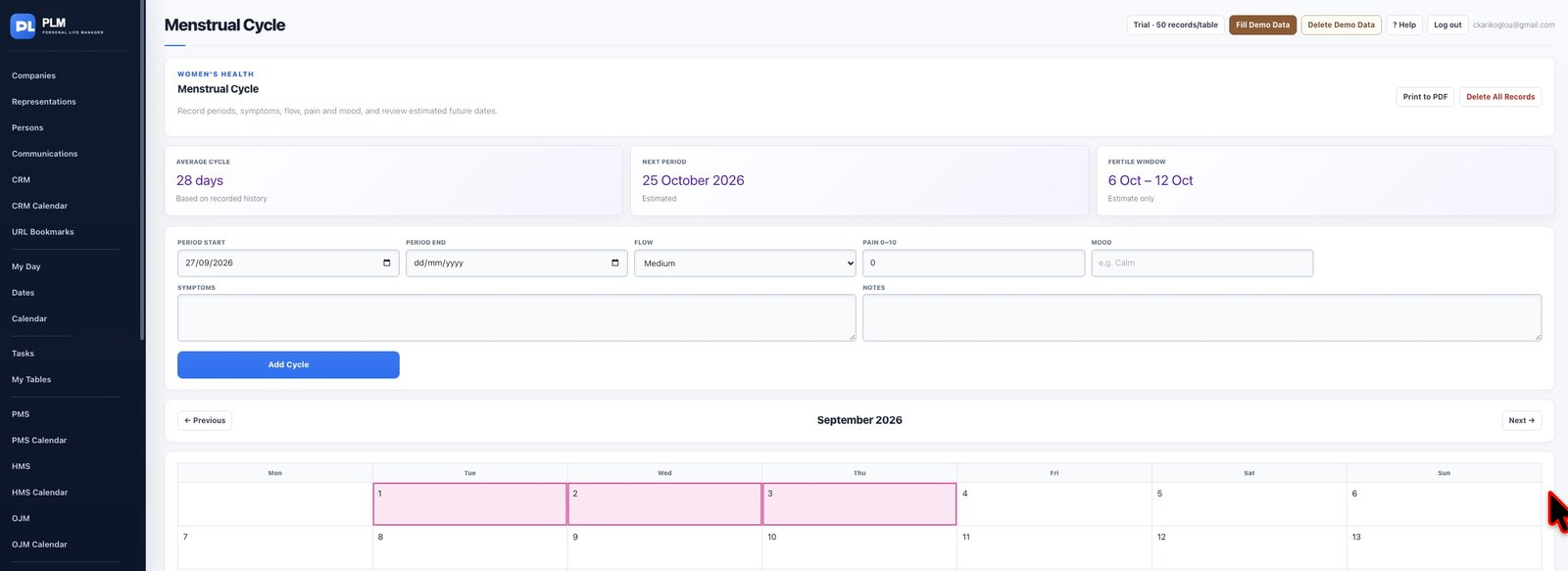The height and width of the screenshot is (571, 1568).
Task: Select September 10 calendar cell
Action: tap(859, 547)
